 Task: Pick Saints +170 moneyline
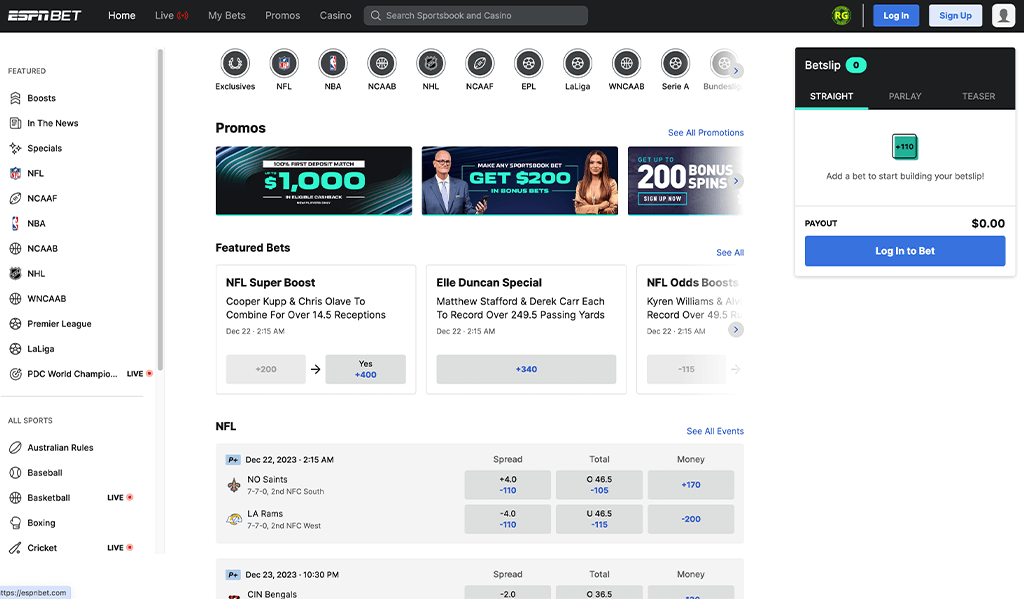(691, 484)
